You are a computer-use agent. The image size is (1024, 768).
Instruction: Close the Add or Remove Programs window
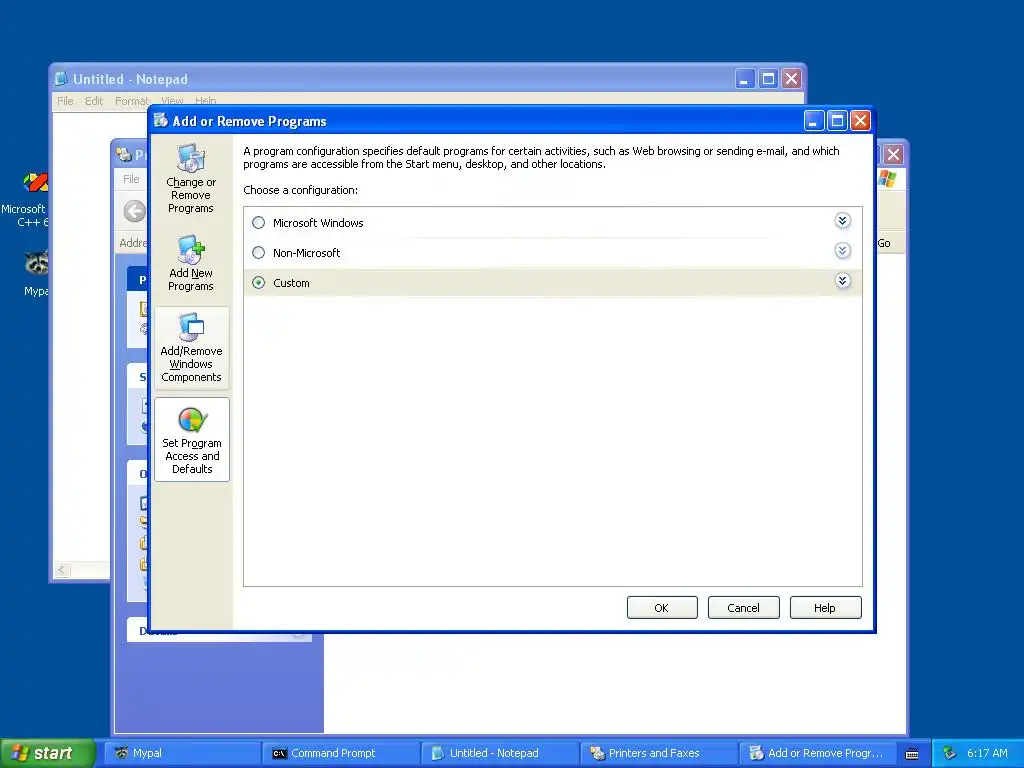(x=860, y=121)
